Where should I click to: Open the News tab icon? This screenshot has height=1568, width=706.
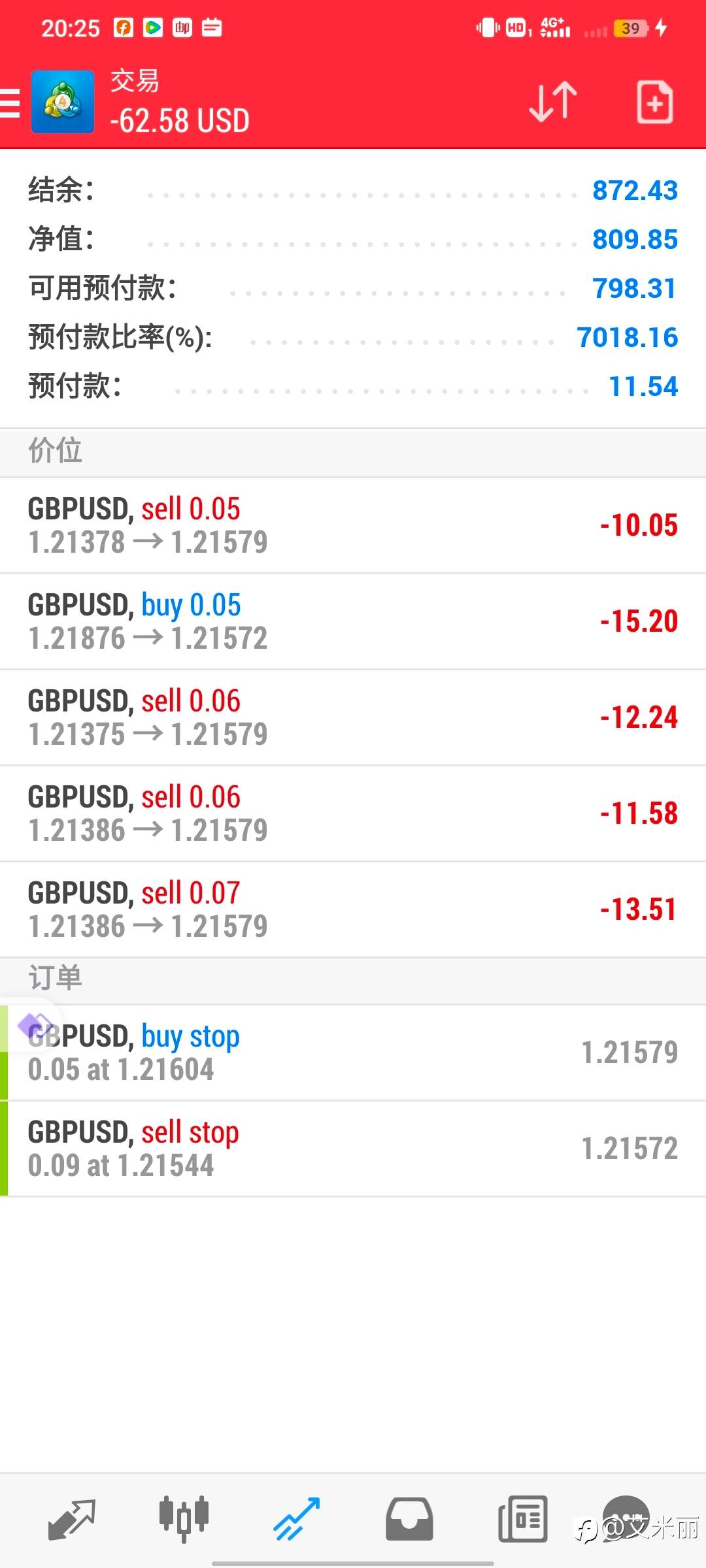(522, 1518)
